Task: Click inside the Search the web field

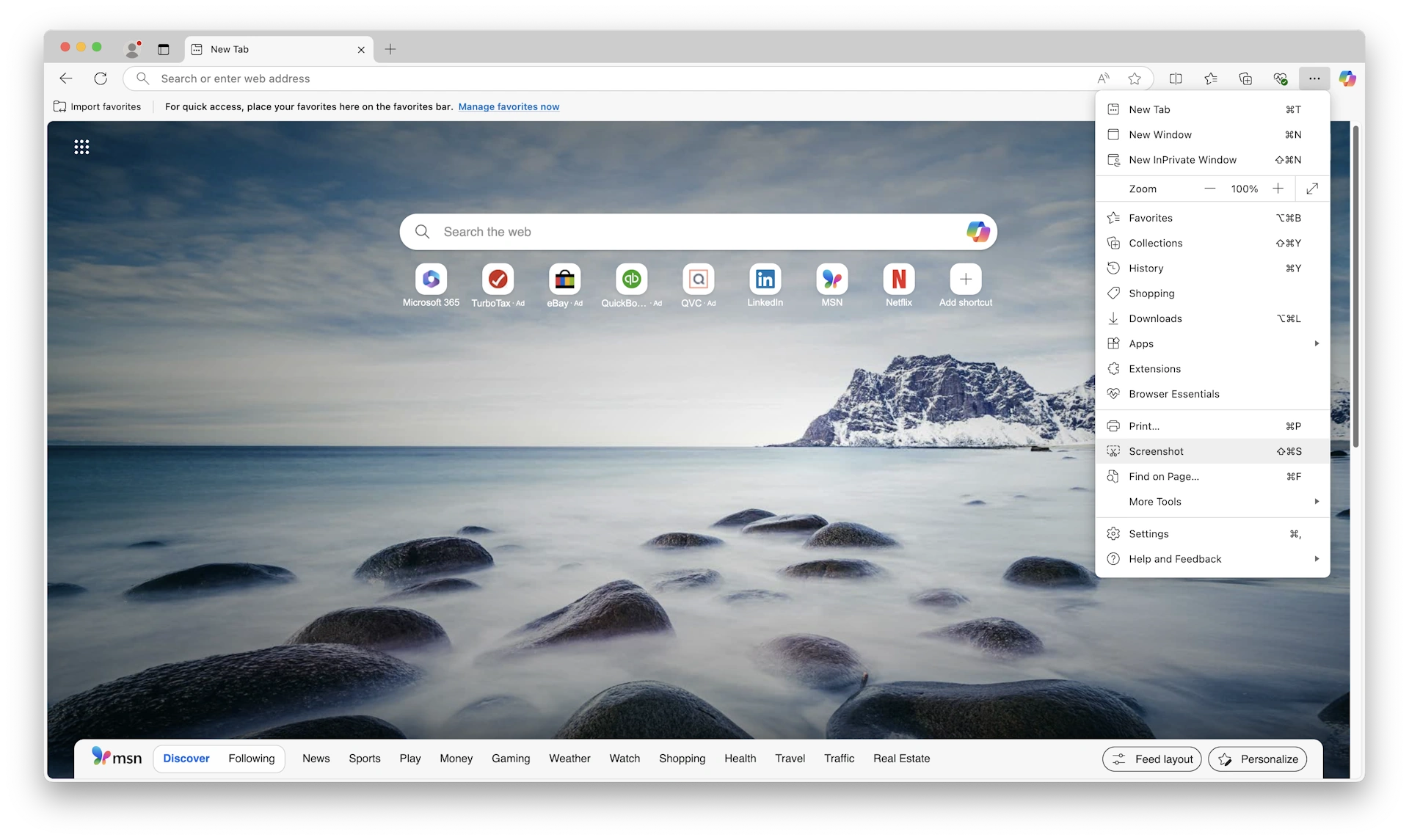Action: point(660,231)
